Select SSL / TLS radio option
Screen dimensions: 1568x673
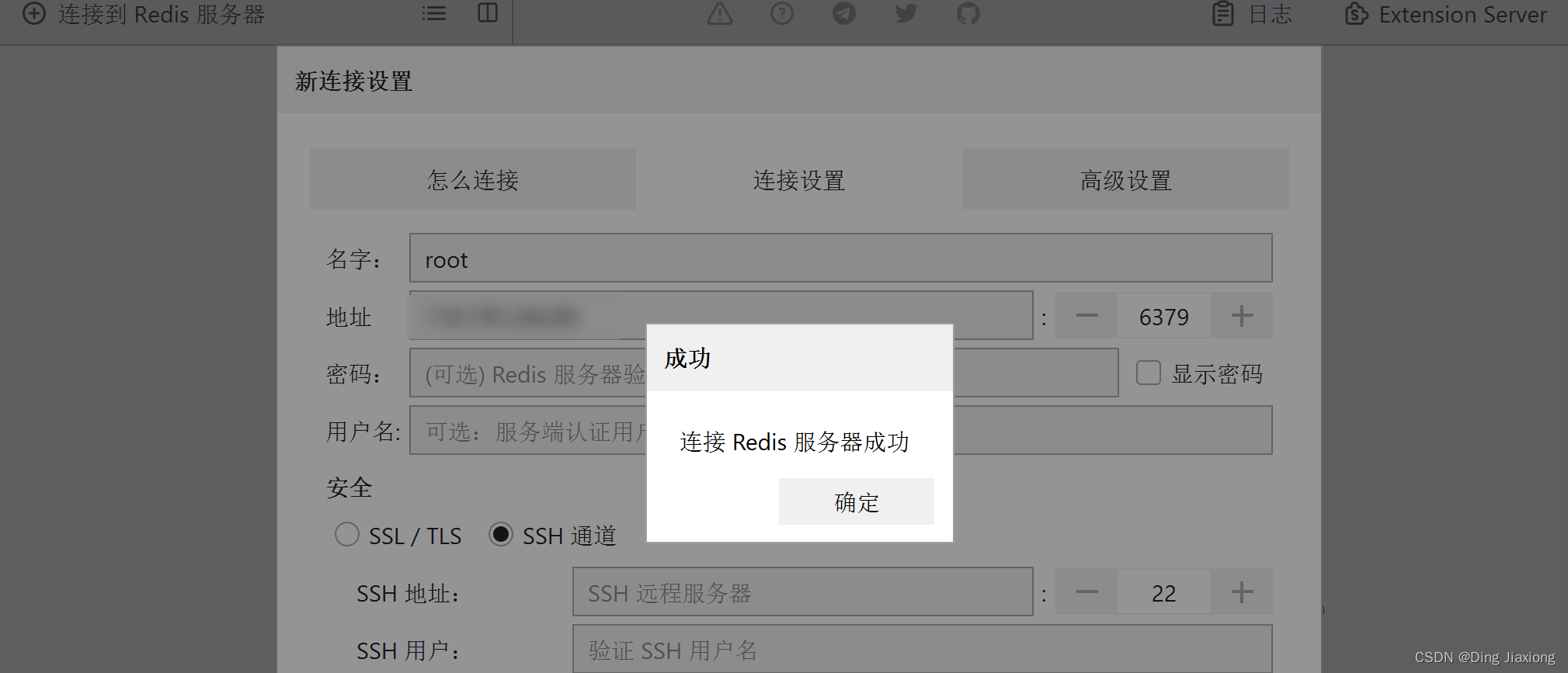click(x=347, y=535)
